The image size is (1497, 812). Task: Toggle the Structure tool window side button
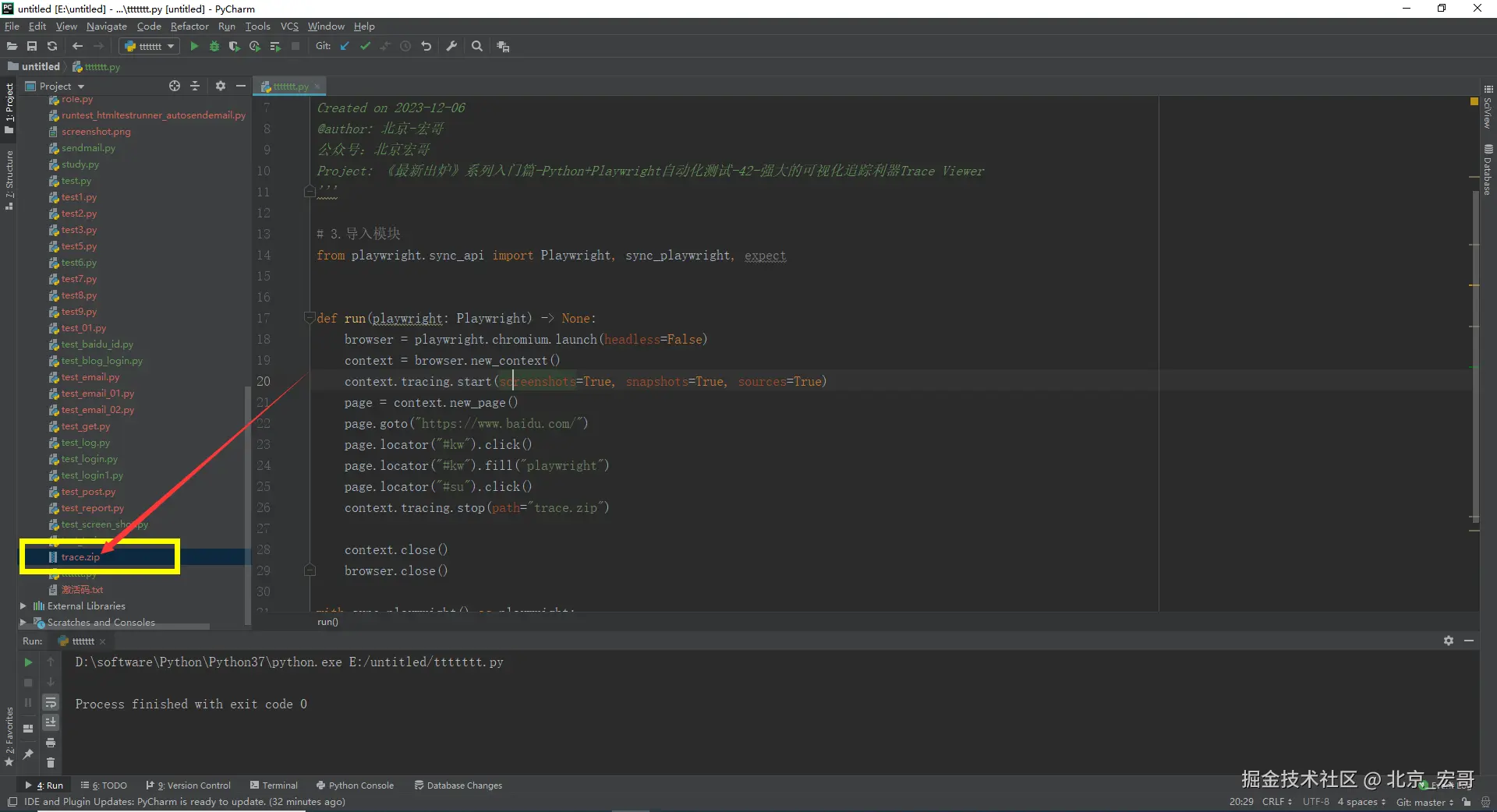[9, 181]
